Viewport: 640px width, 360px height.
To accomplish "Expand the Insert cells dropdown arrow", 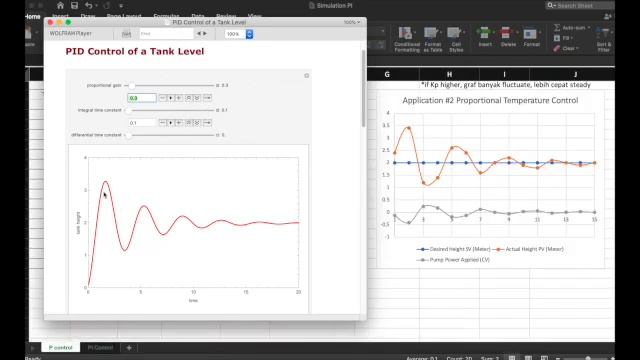I will pyautogui.click(x=495, y=32).
